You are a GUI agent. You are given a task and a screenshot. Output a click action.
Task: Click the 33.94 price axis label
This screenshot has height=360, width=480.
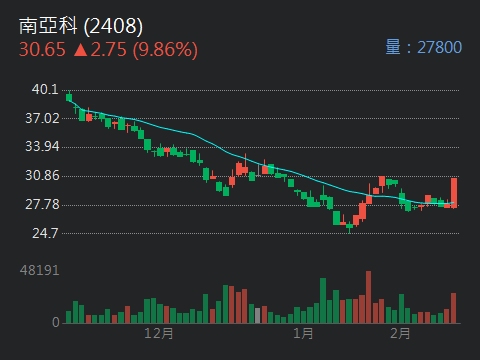pos(42,147)
